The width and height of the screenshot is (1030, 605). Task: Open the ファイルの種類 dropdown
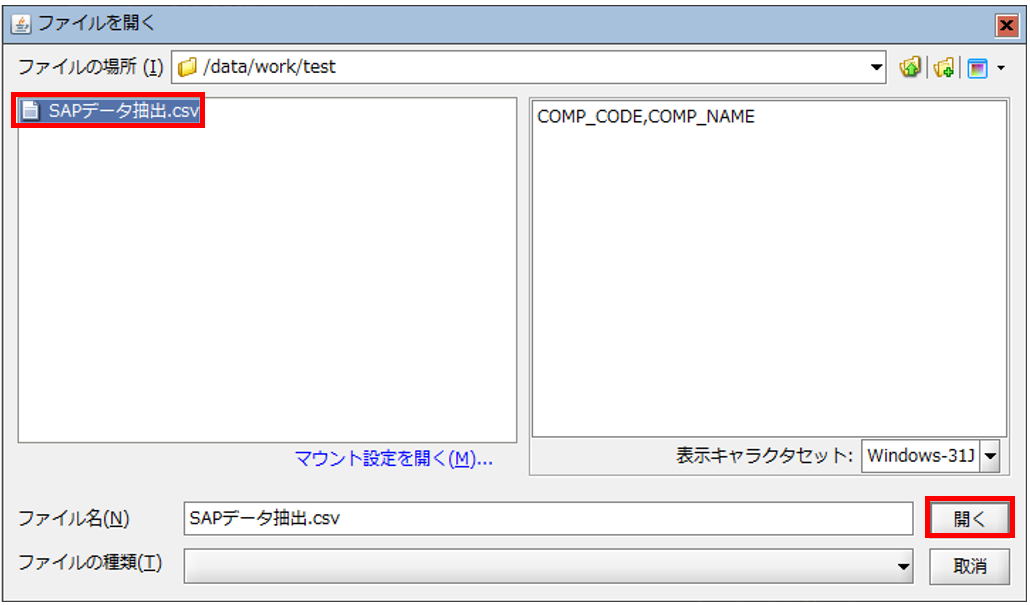pos(904,566)
